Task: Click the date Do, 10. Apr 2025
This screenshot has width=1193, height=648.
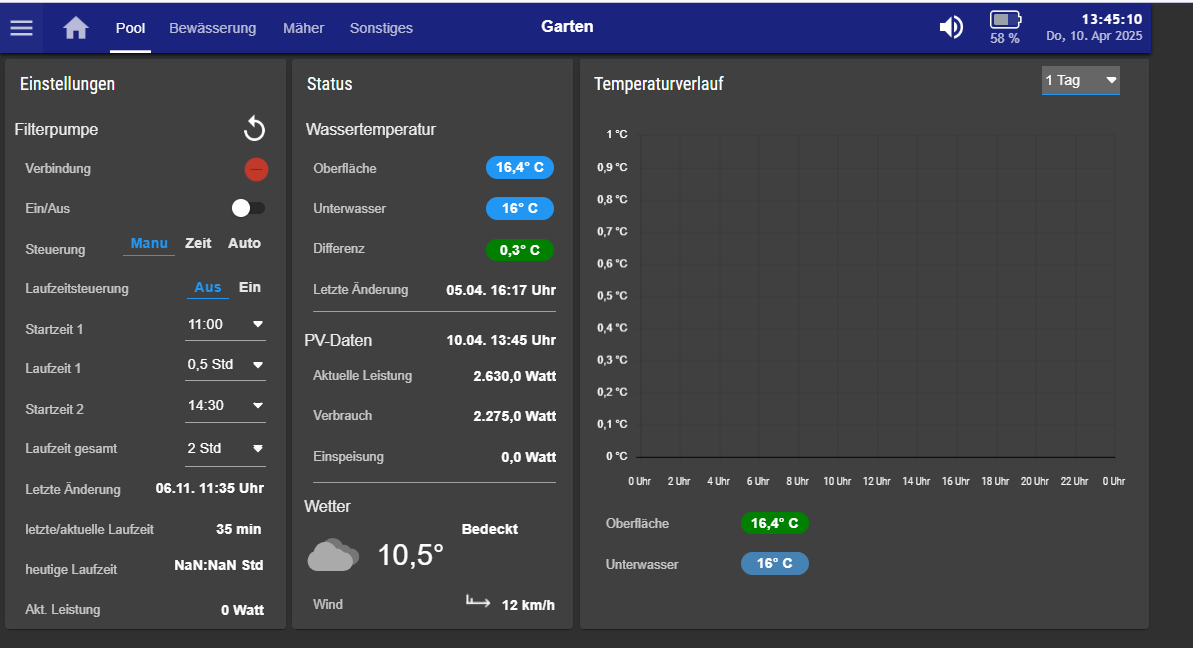Action: pos(1094,36)
